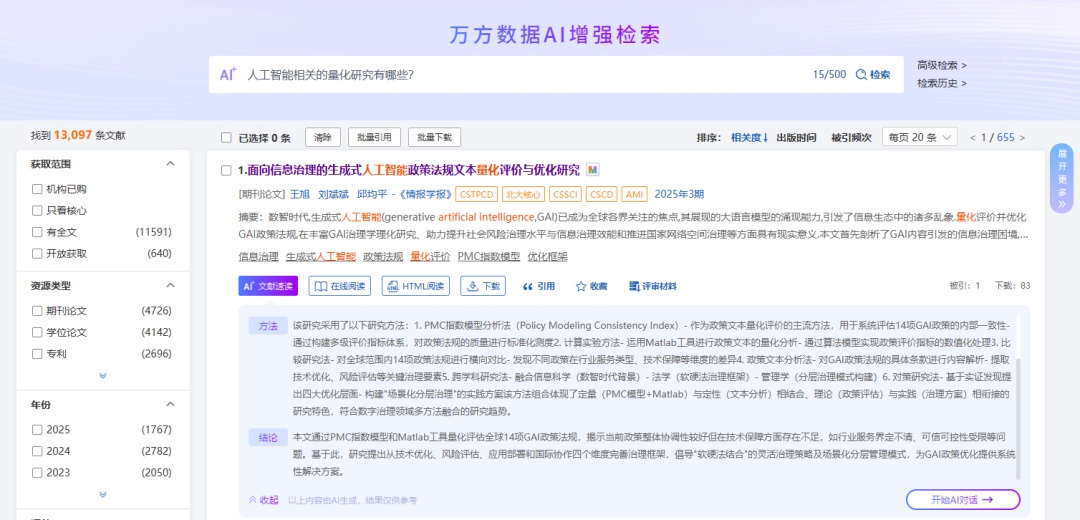Open the 每页 20 条 dropdown
This screenshot has width=1080, height=520.
(920, 137)
